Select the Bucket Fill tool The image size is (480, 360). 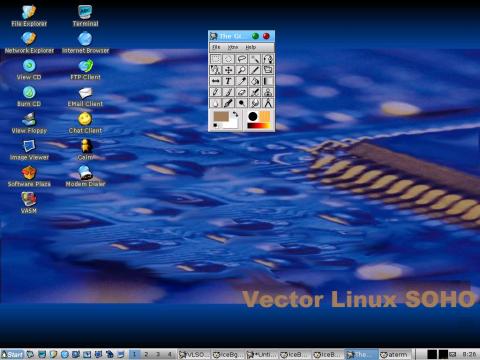click(255, 81)
